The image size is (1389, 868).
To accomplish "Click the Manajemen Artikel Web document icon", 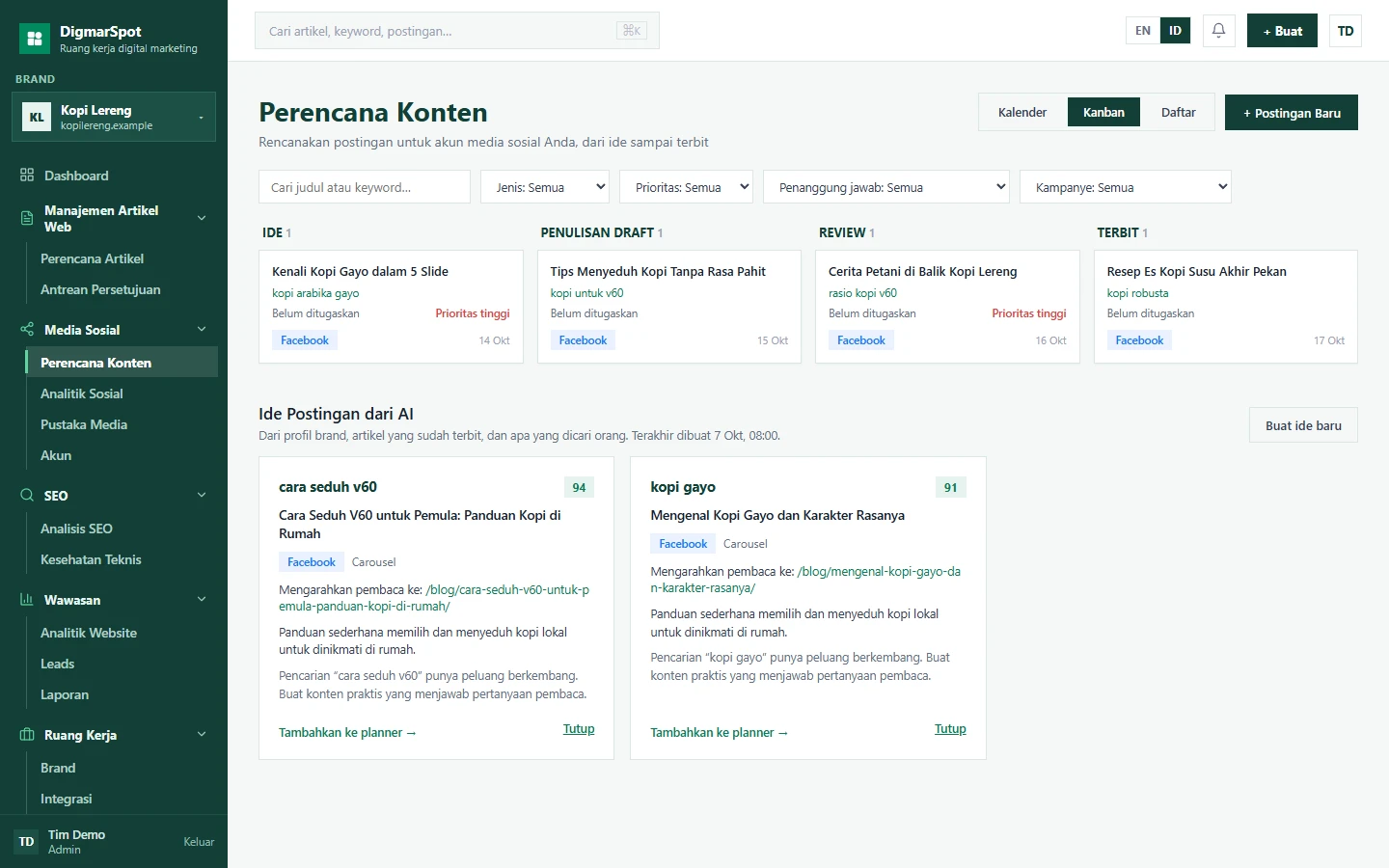I will tap(27, 218).
